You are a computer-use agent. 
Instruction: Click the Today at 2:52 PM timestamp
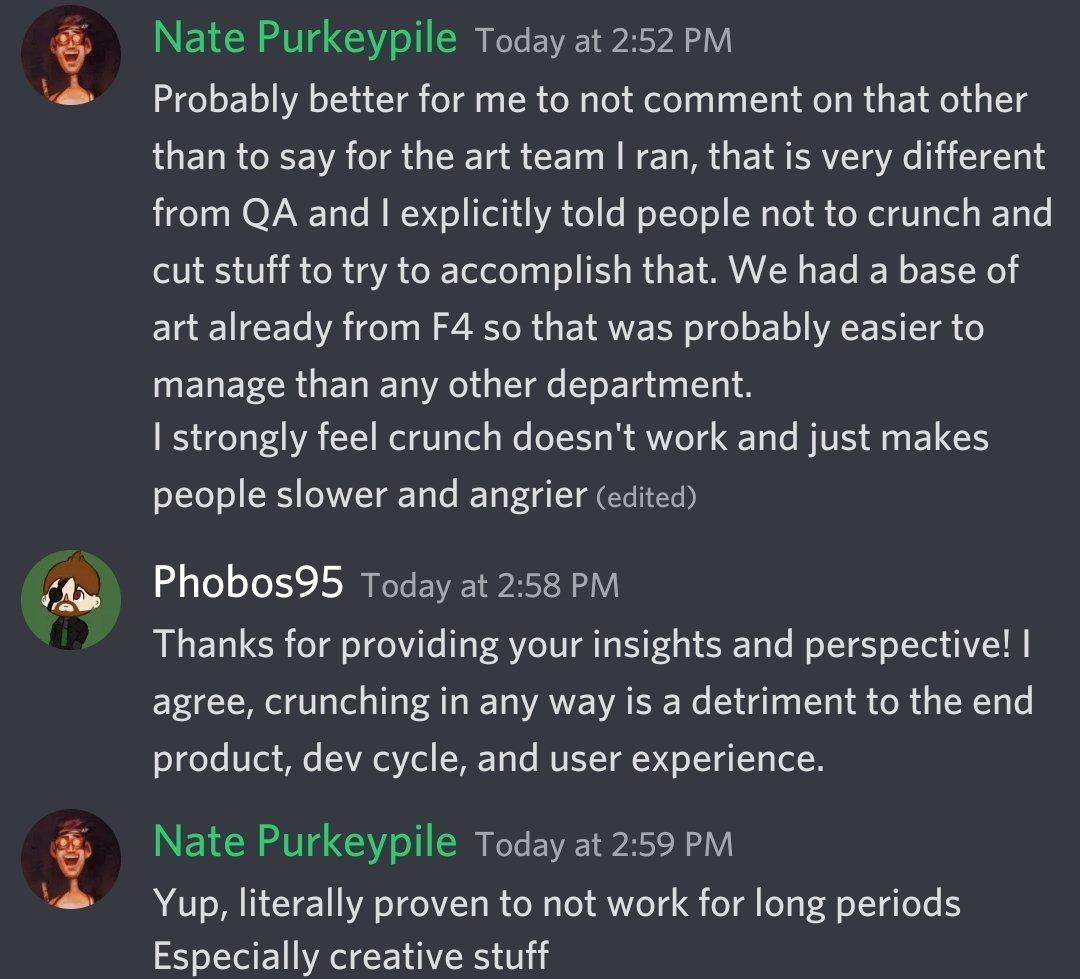[603, 41]
